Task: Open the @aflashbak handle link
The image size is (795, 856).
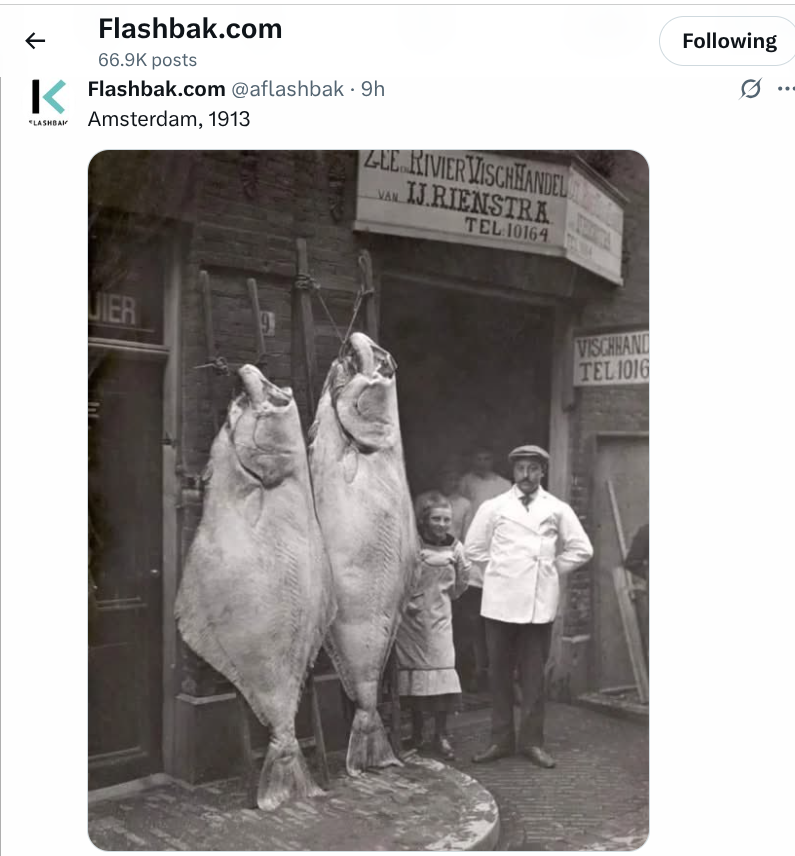Action: click(x=287, y=88)
